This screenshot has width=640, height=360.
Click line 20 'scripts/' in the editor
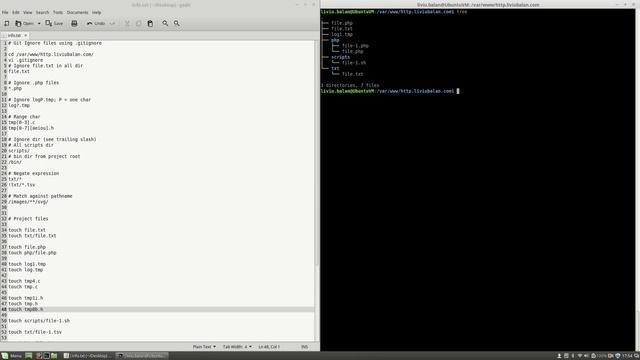tap(19, 151)
